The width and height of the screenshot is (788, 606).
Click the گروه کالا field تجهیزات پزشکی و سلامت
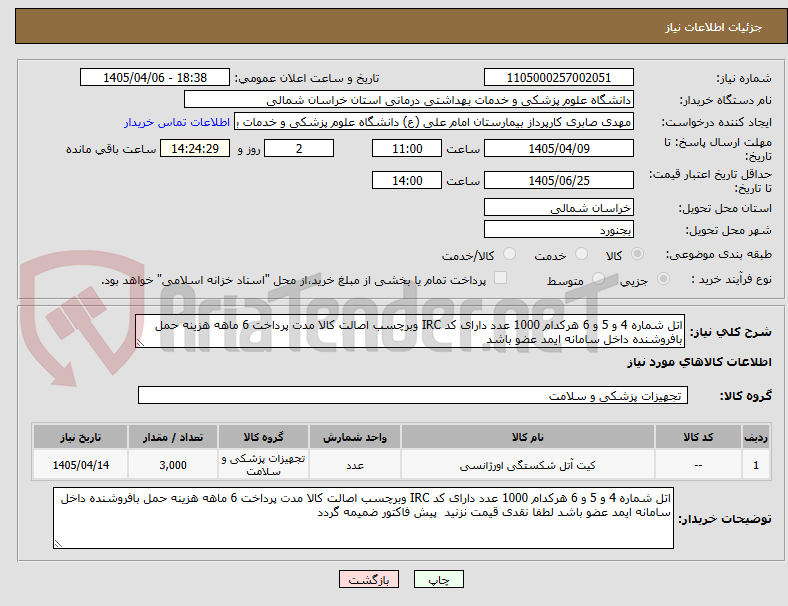pos(413,395)
